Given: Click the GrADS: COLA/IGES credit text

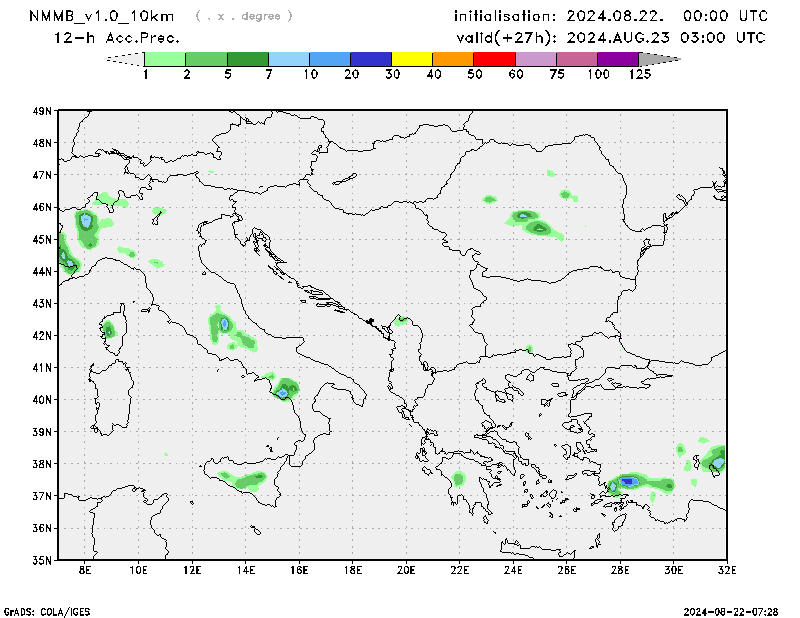Looking at the screenshot, I should tap(47, 611).
